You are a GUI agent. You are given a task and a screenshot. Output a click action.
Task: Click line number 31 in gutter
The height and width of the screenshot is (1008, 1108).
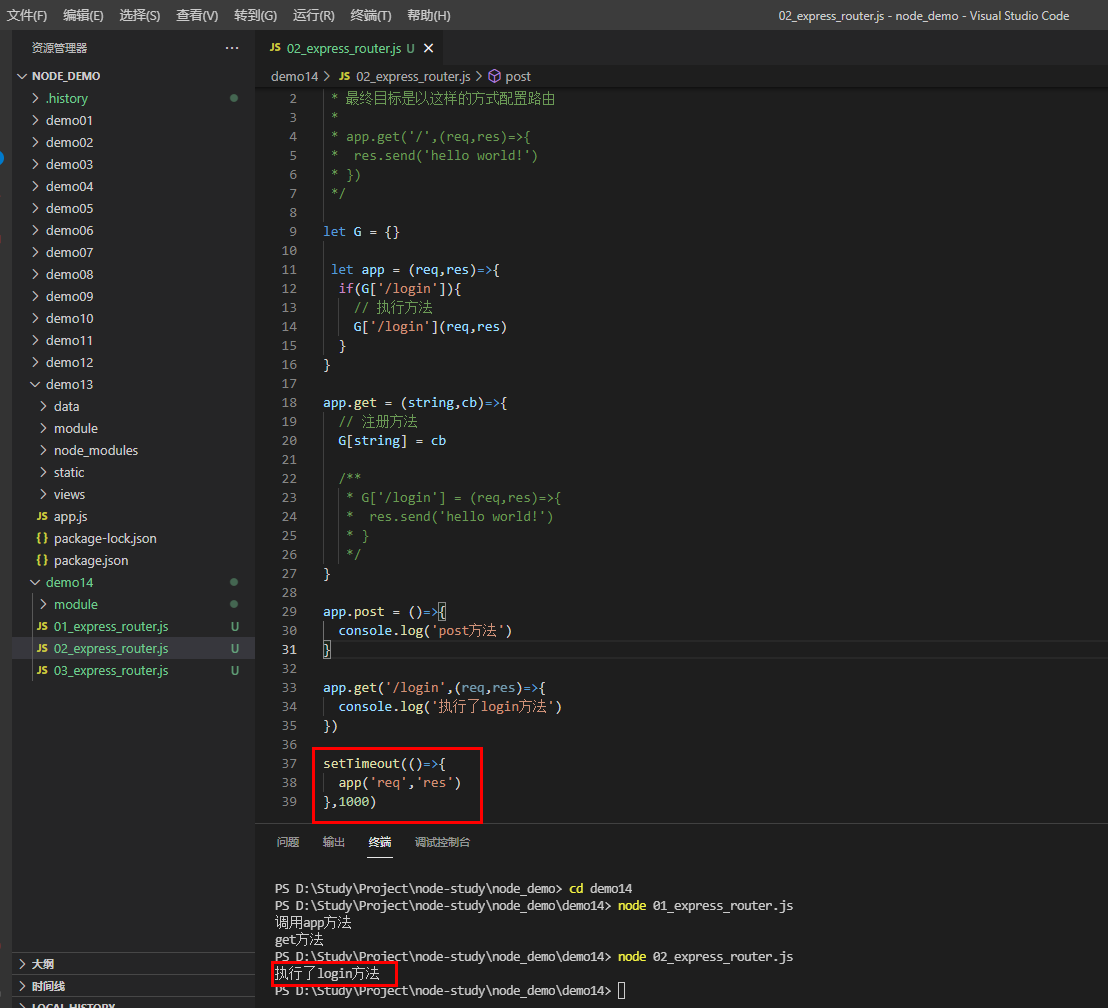tap(290, 650)
